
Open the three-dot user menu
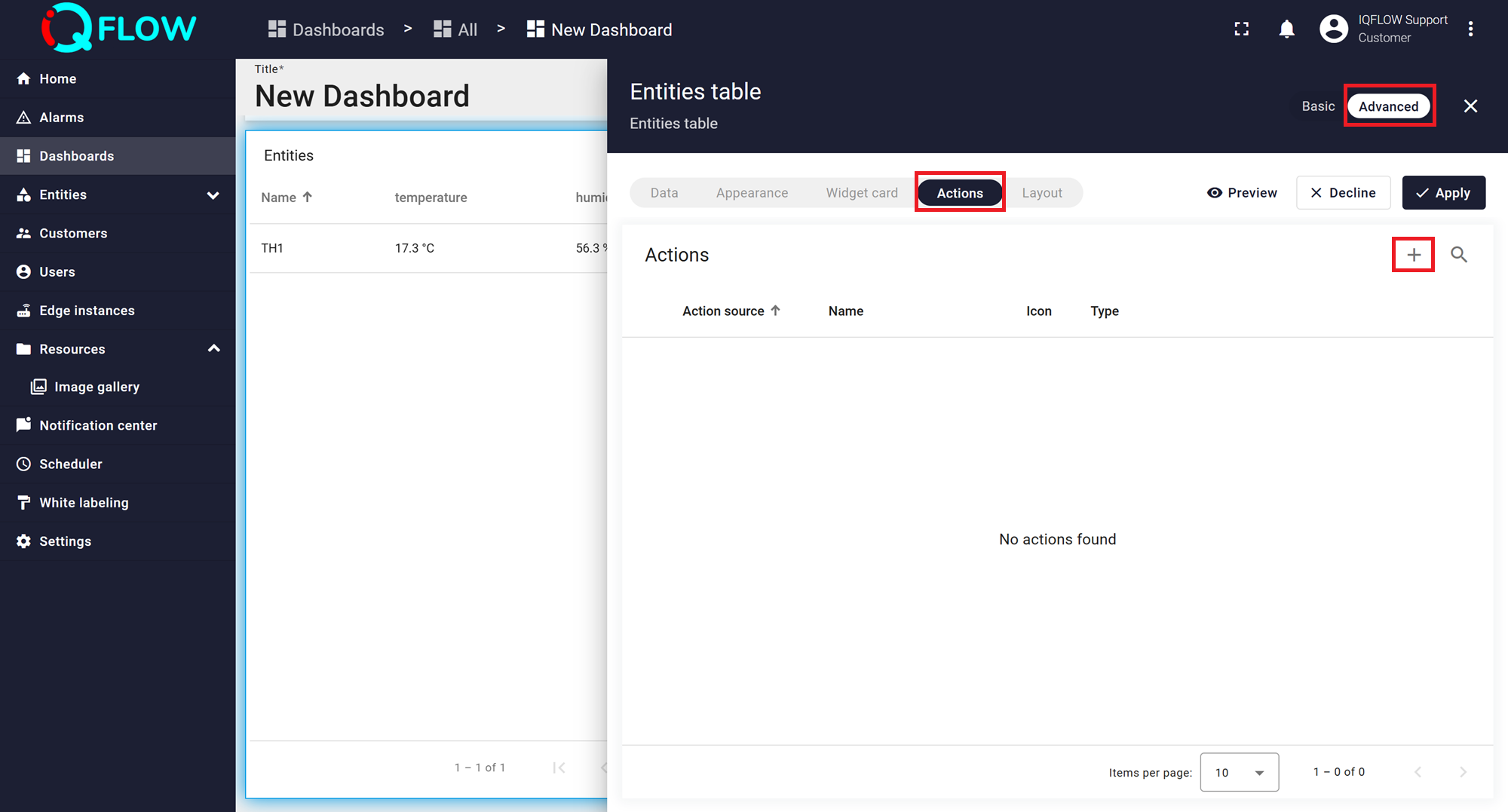point(1470,29)
